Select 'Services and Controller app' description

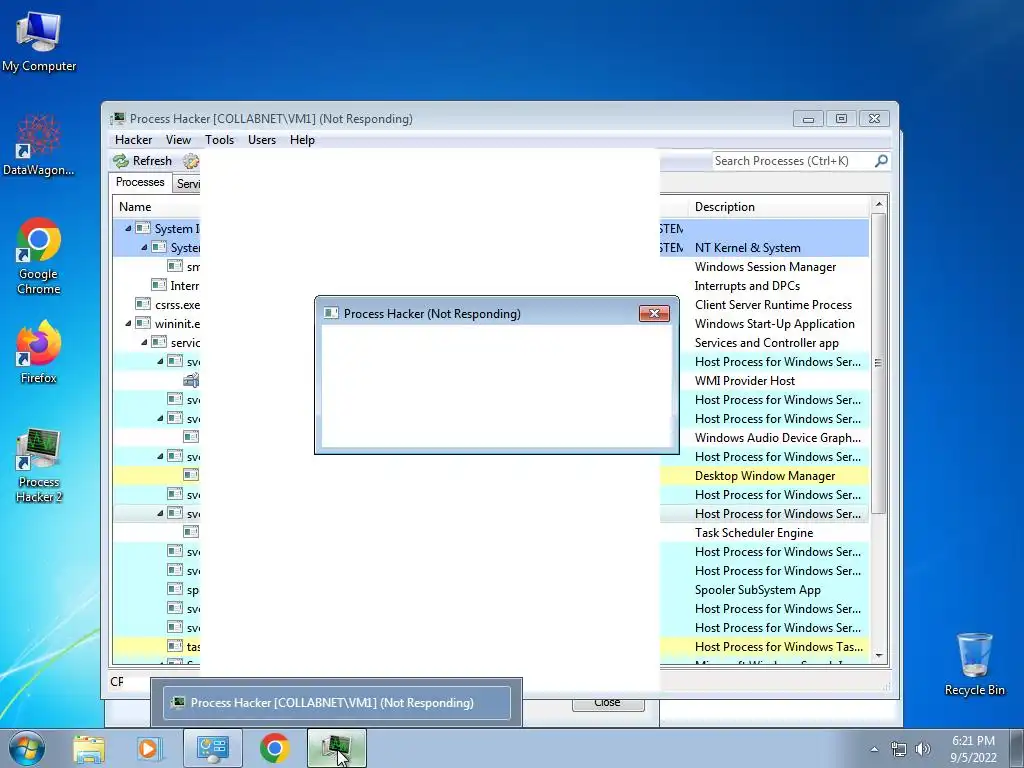tap(767, 342)
